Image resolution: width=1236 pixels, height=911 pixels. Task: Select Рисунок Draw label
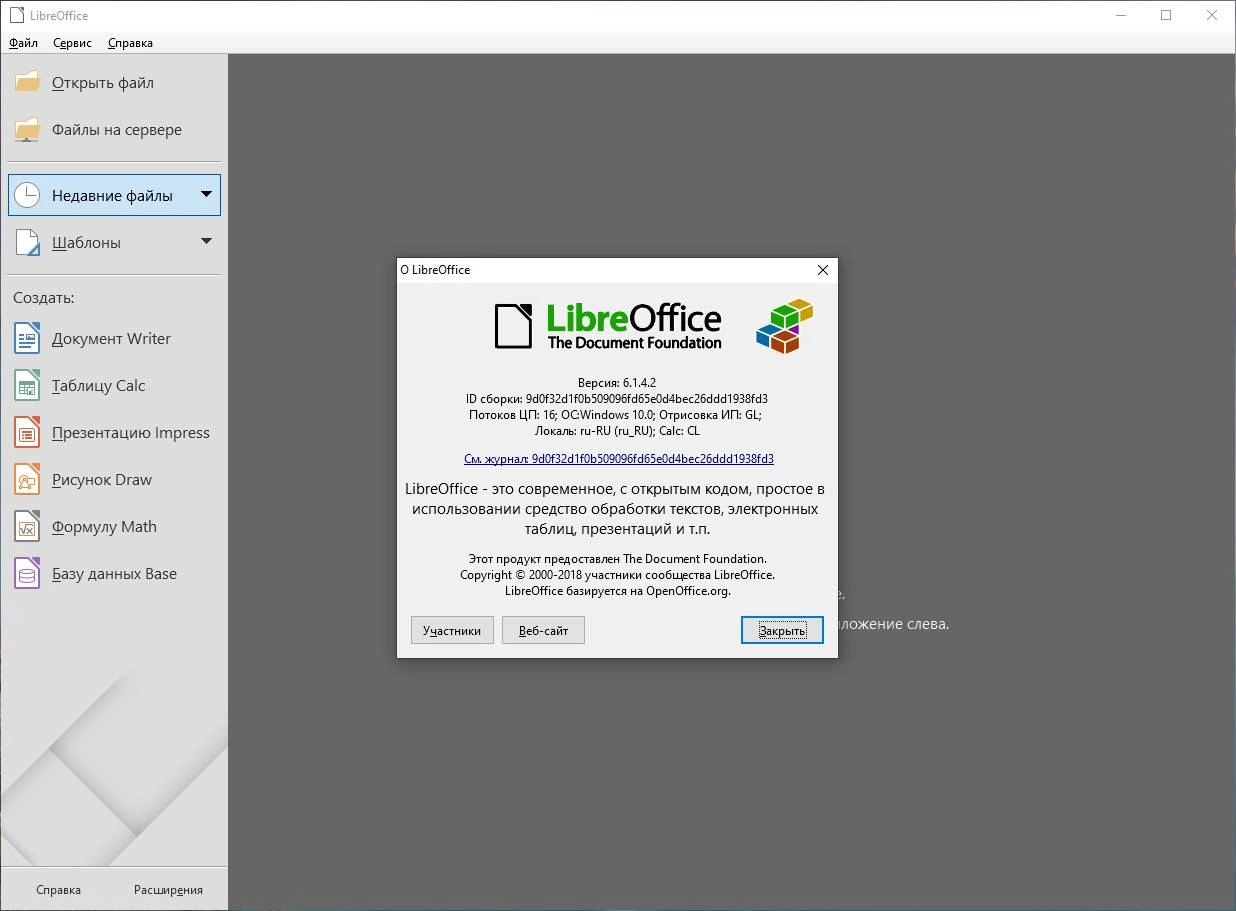click(x=102, y=480)
